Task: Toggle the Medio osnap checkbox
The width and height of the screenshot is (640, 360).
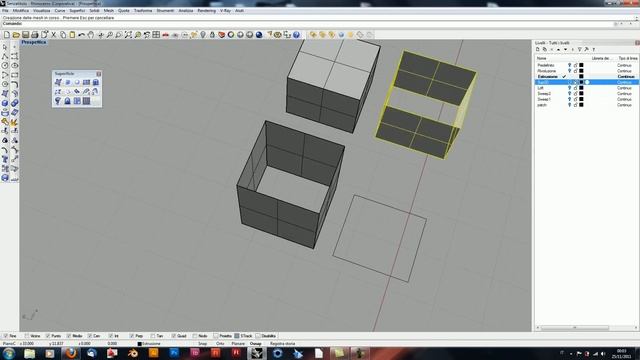Action: 69,336
